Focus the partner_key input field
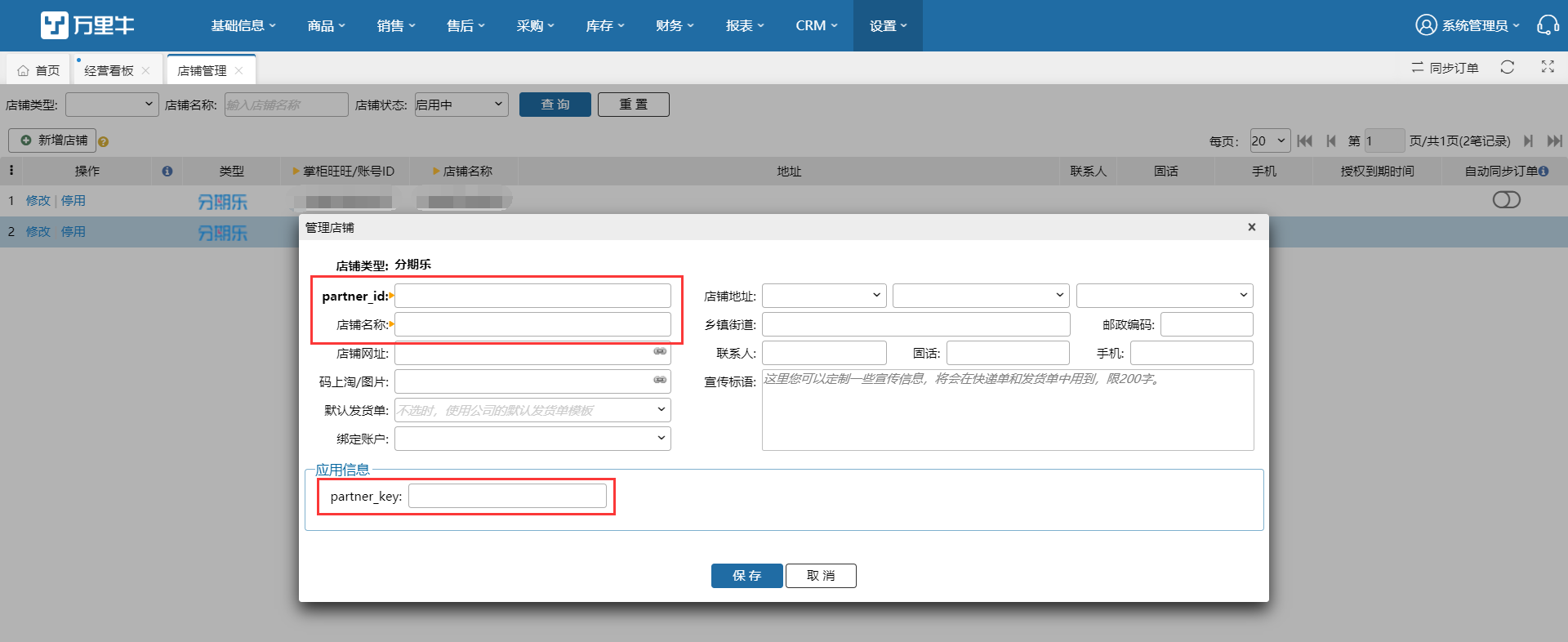The width and height of the screenshot is (1568, 642). pos(507,495)
